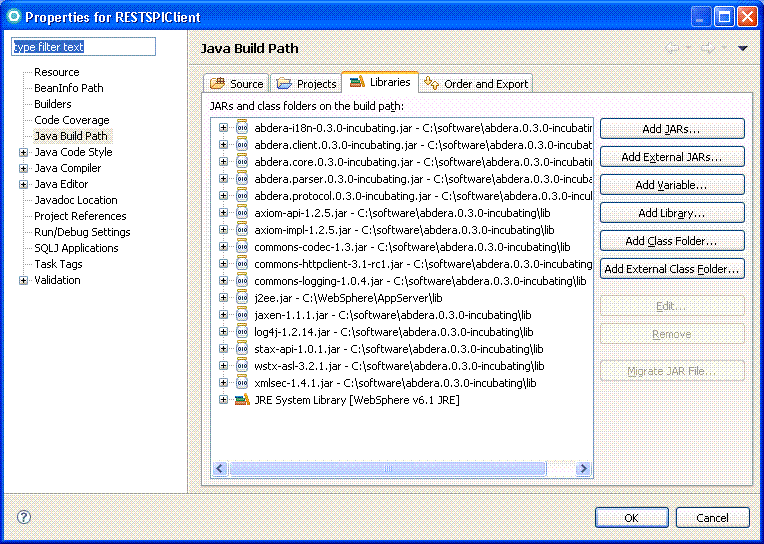
Task: Click the jar icon of stax-api-1.0.1.jar
Action: pyautogui.click(x=242, y=349)
